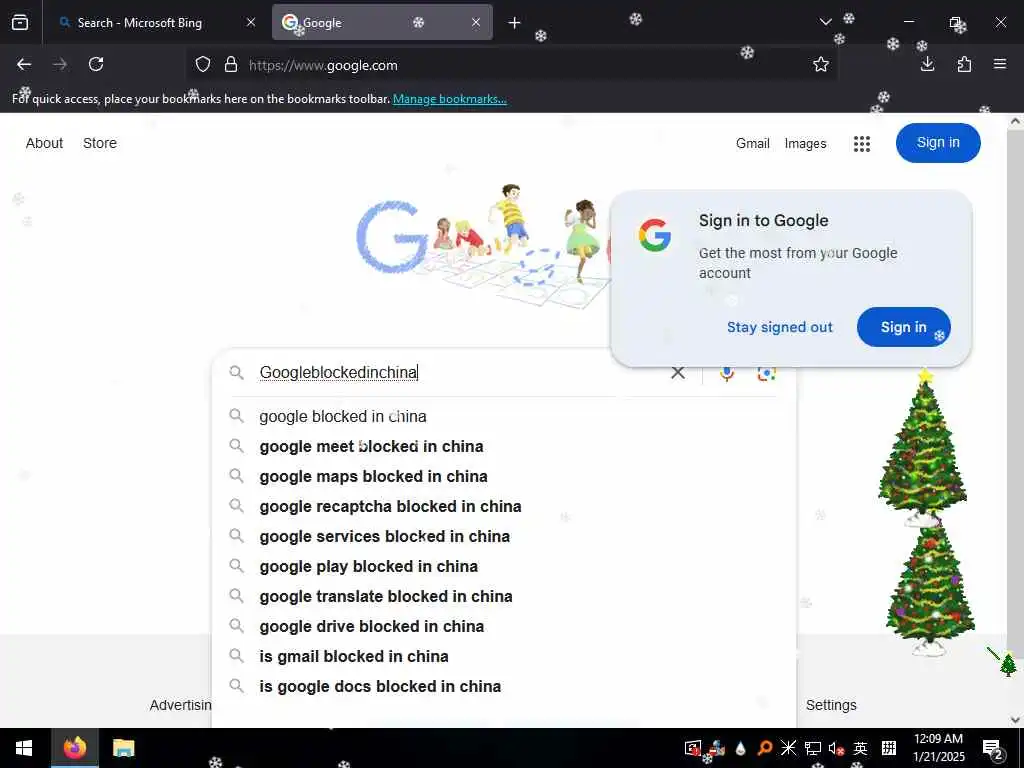Click Sign in inside the popup
The width and height of the screenshot is (1024, 768).
(903, 327)
